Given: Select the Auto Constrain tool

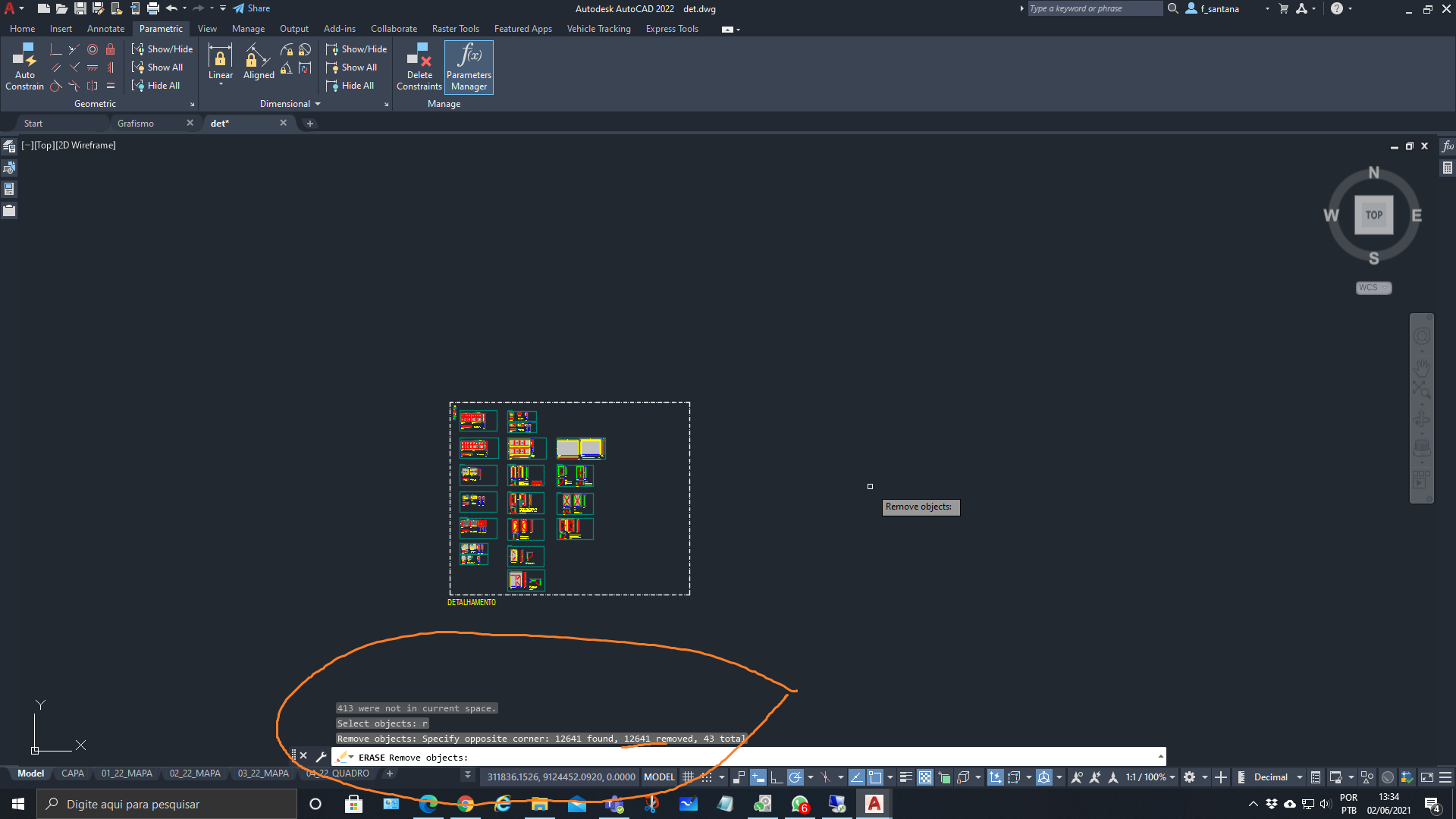Looking at the screenshot, I should click(x=24, y=66).
